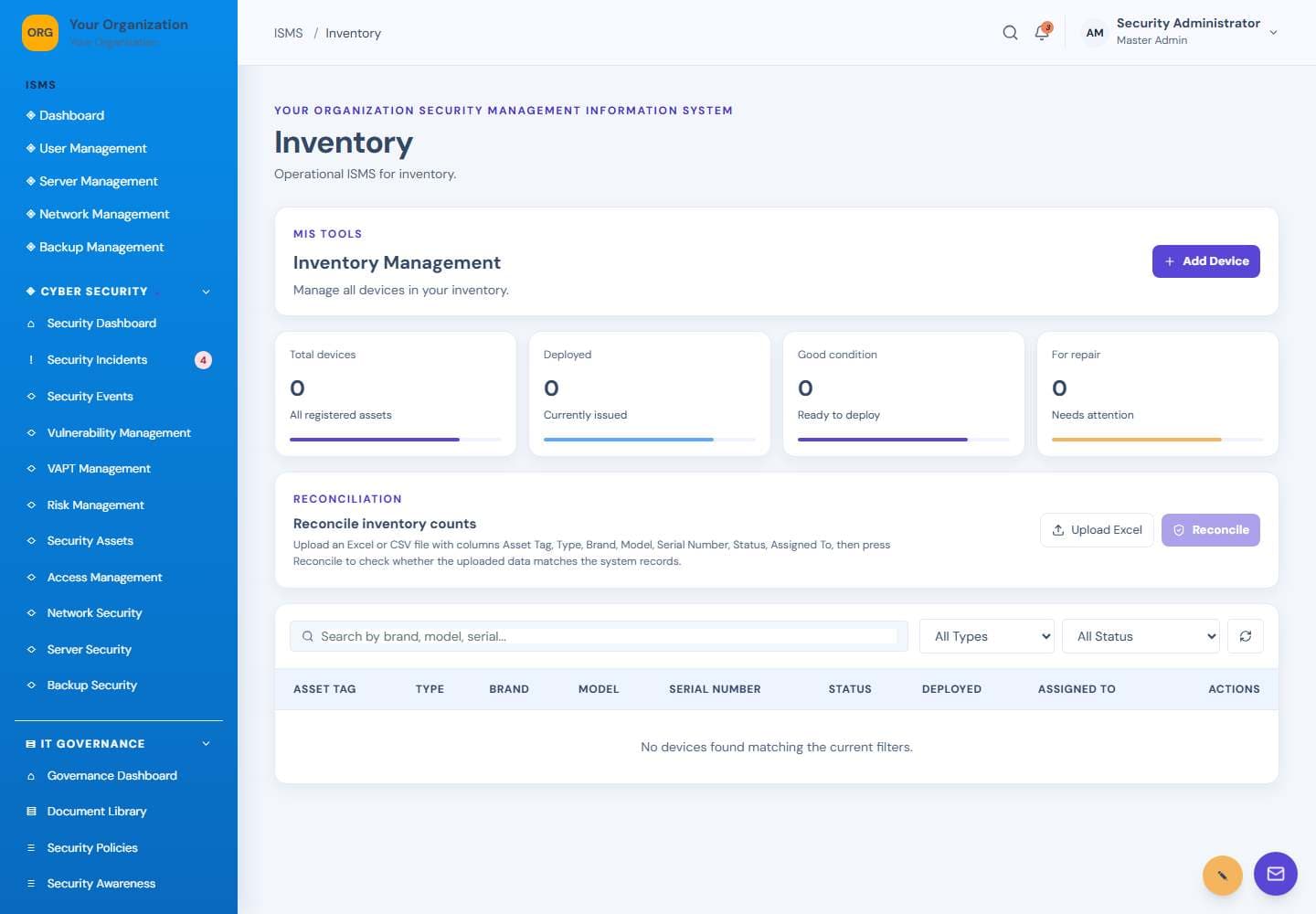Click the ORG logo badge

pos(40,33)
